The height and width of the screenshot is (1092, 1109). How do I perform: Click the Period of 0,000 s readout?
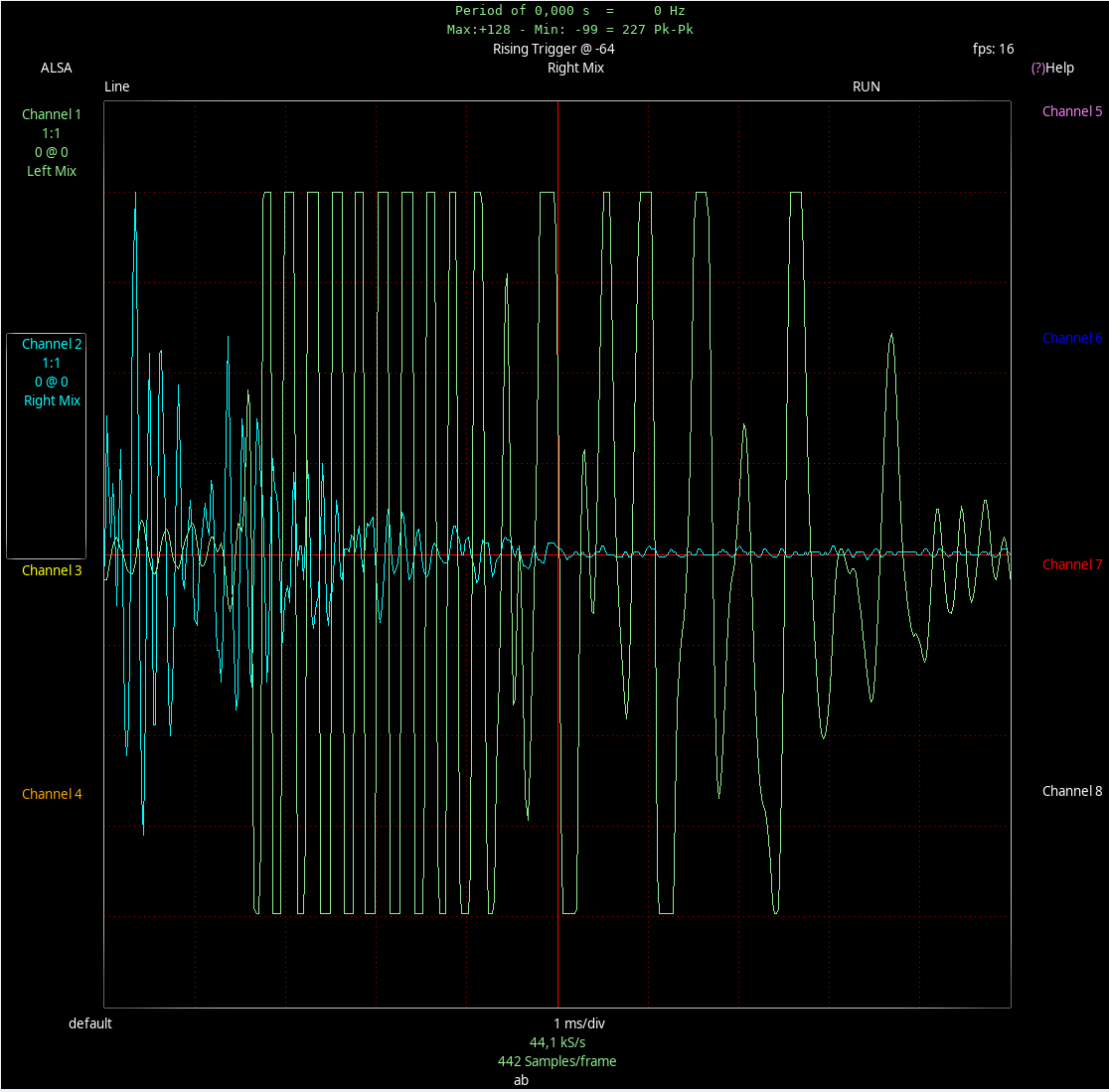(x=570, y=11)
